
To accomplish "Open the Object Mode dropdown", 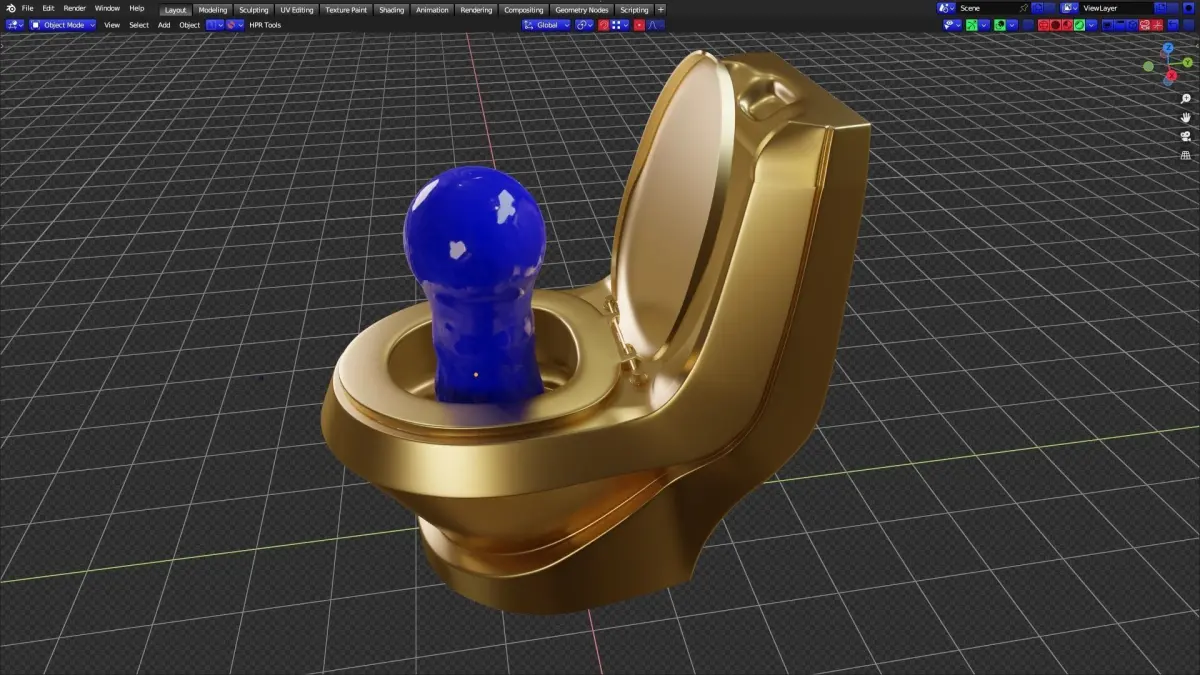I will point(62,25).
